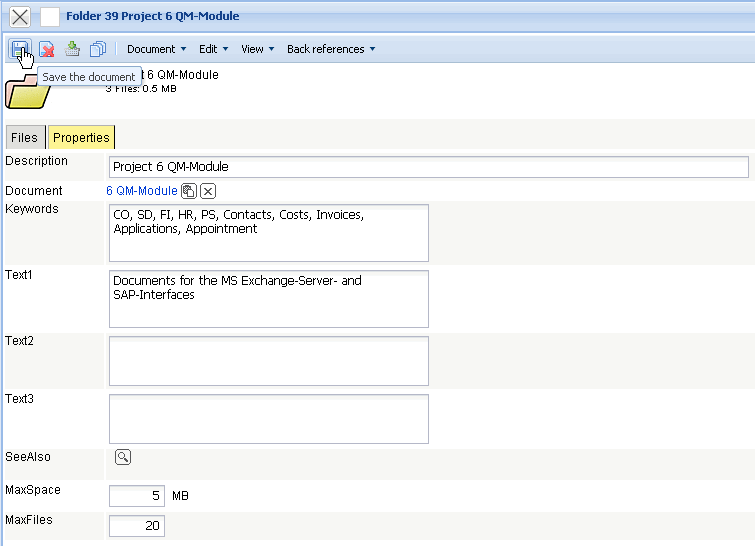
Task: Click the yellow folder icon
Action: click(x=26, y=93)
